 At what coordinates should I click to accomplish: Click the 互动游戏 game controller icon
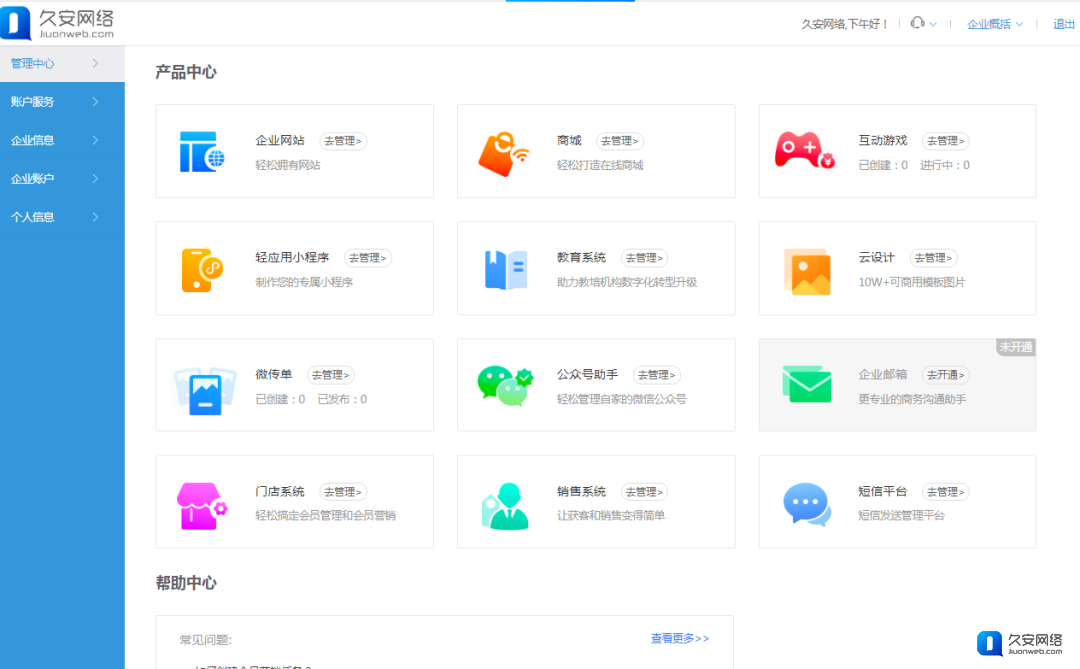point(804,150)
